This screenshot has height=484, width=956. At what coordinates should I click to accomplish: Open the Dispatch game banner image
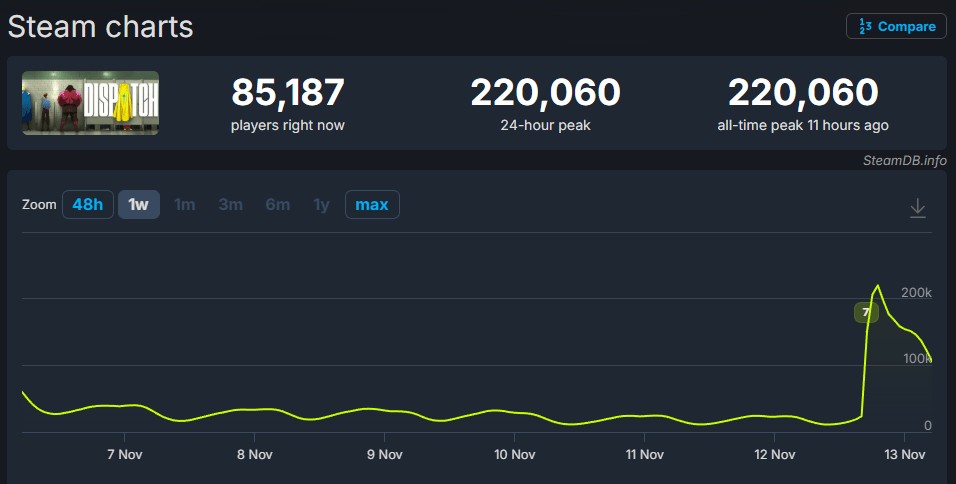[x=91, y=103]
